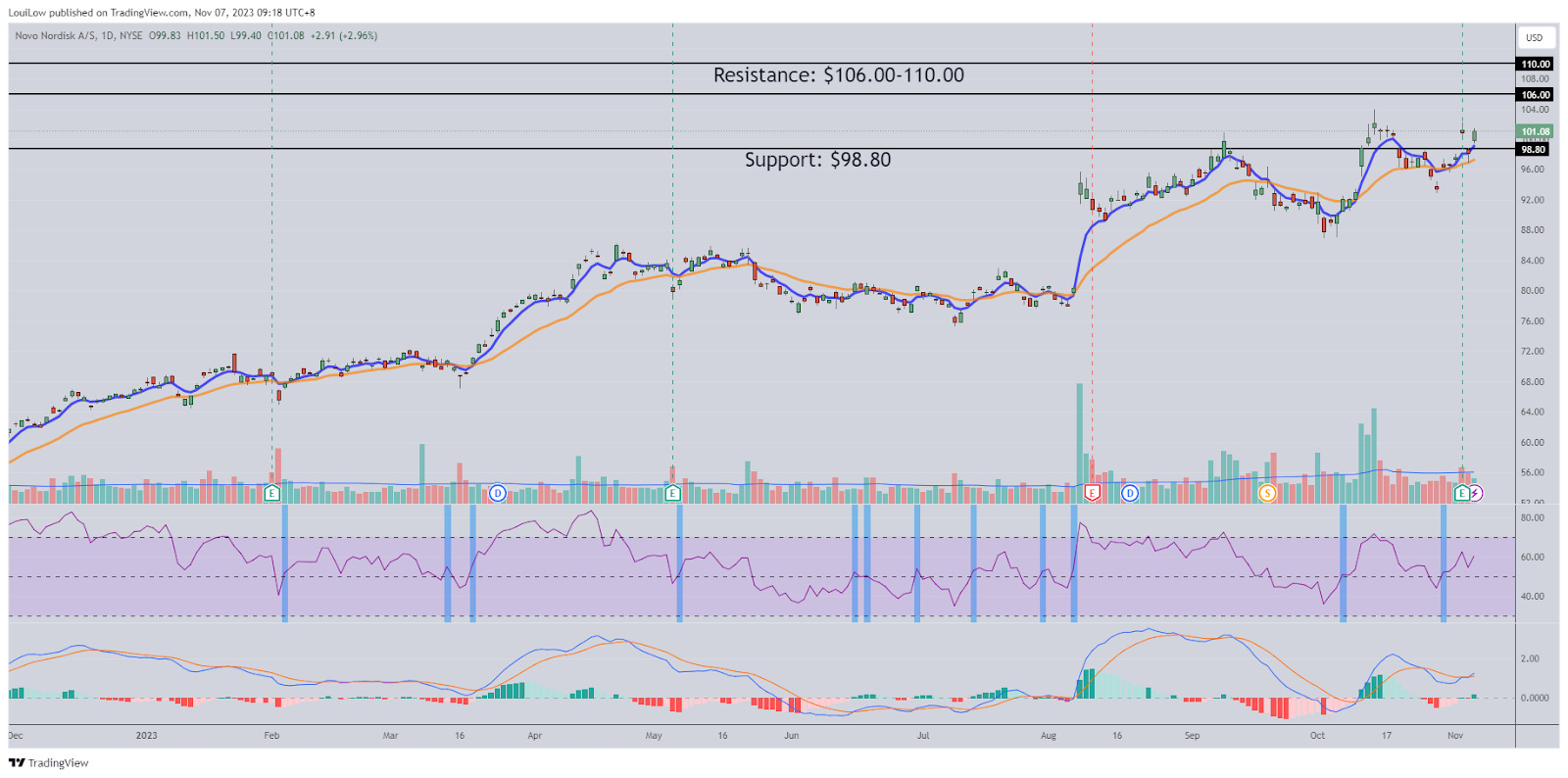Click the 110.00 price line label

pyautogui.click(x=1536, y=64)
